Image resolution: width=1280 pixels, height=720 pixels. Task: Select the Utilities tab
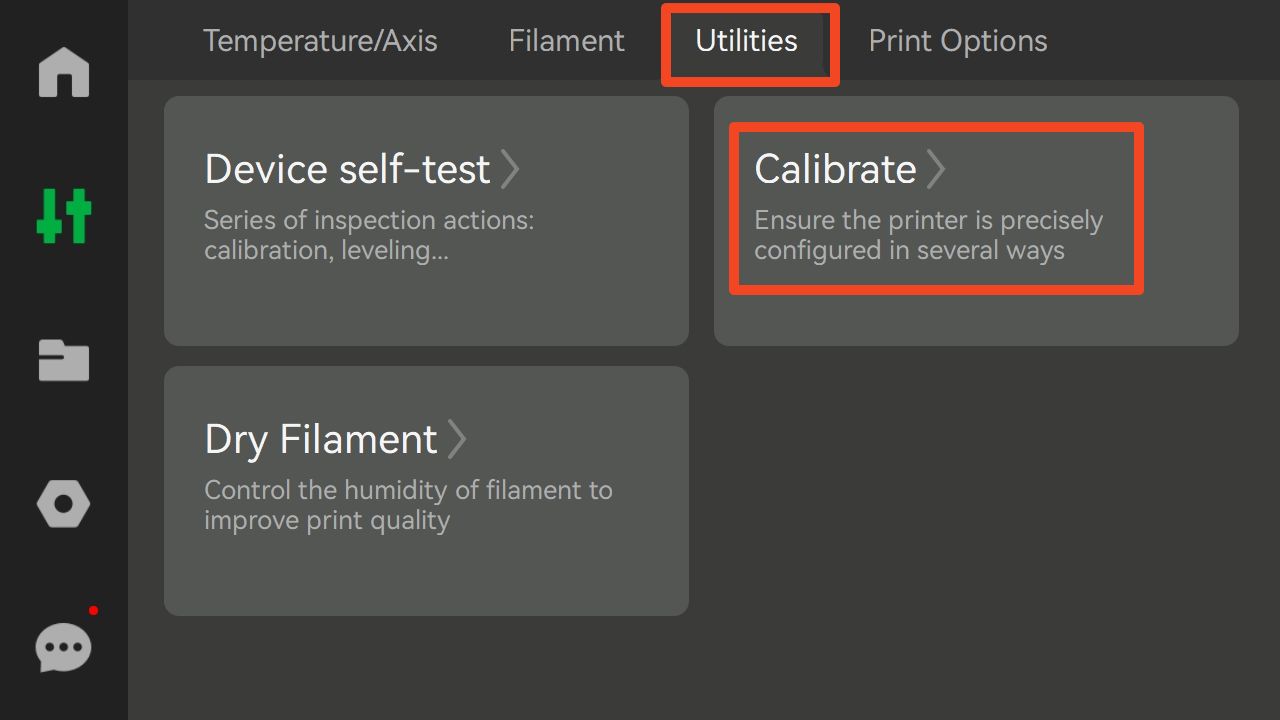[x=746, y=41]
